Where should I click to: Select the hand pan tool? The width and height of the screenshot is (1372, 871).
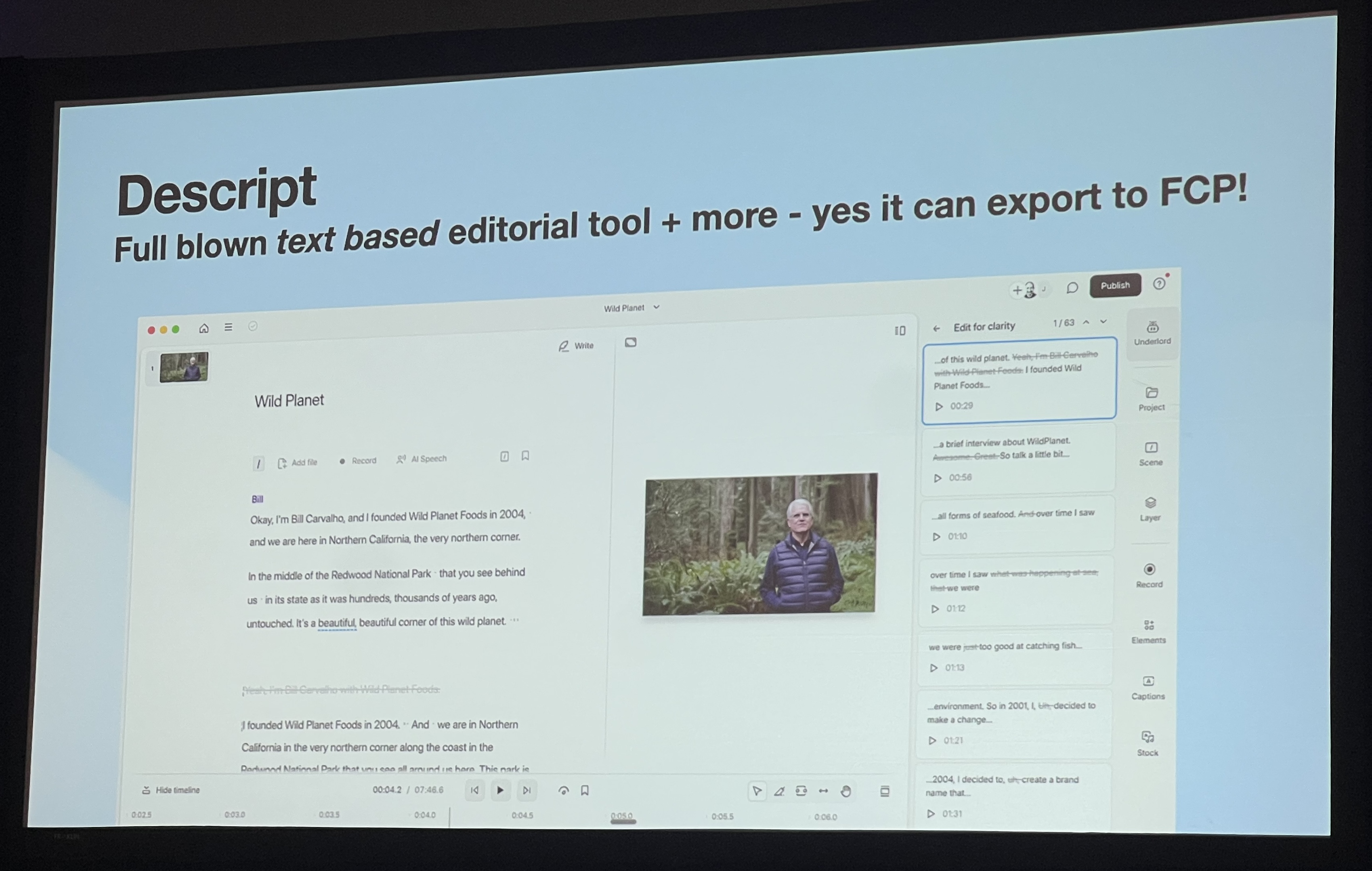click(845, 791)
